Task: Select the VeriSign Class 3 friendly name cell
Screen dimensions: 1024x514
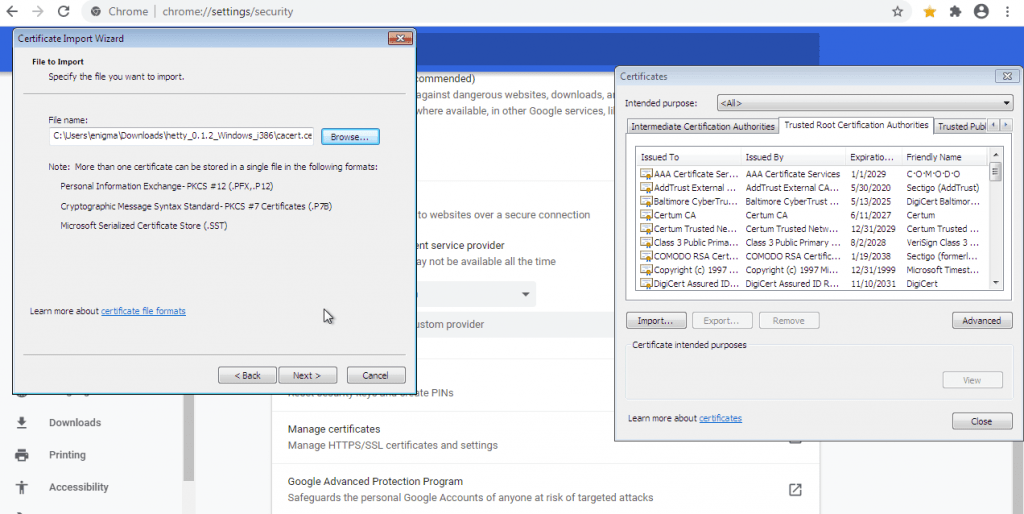Action: 942,242
